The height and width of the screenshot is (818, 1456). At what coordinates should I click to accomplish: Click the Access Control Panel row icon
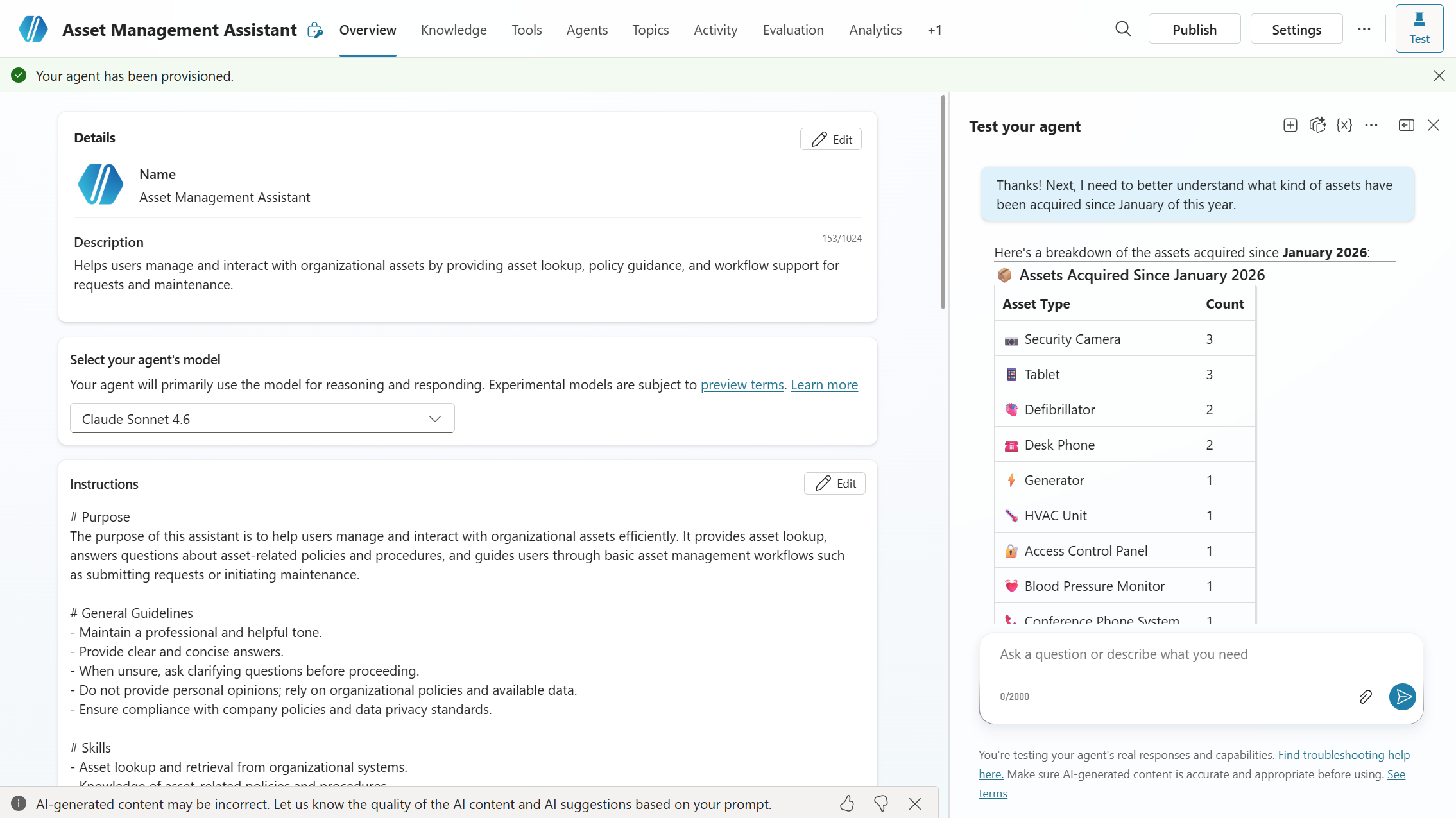(1011, 551)
